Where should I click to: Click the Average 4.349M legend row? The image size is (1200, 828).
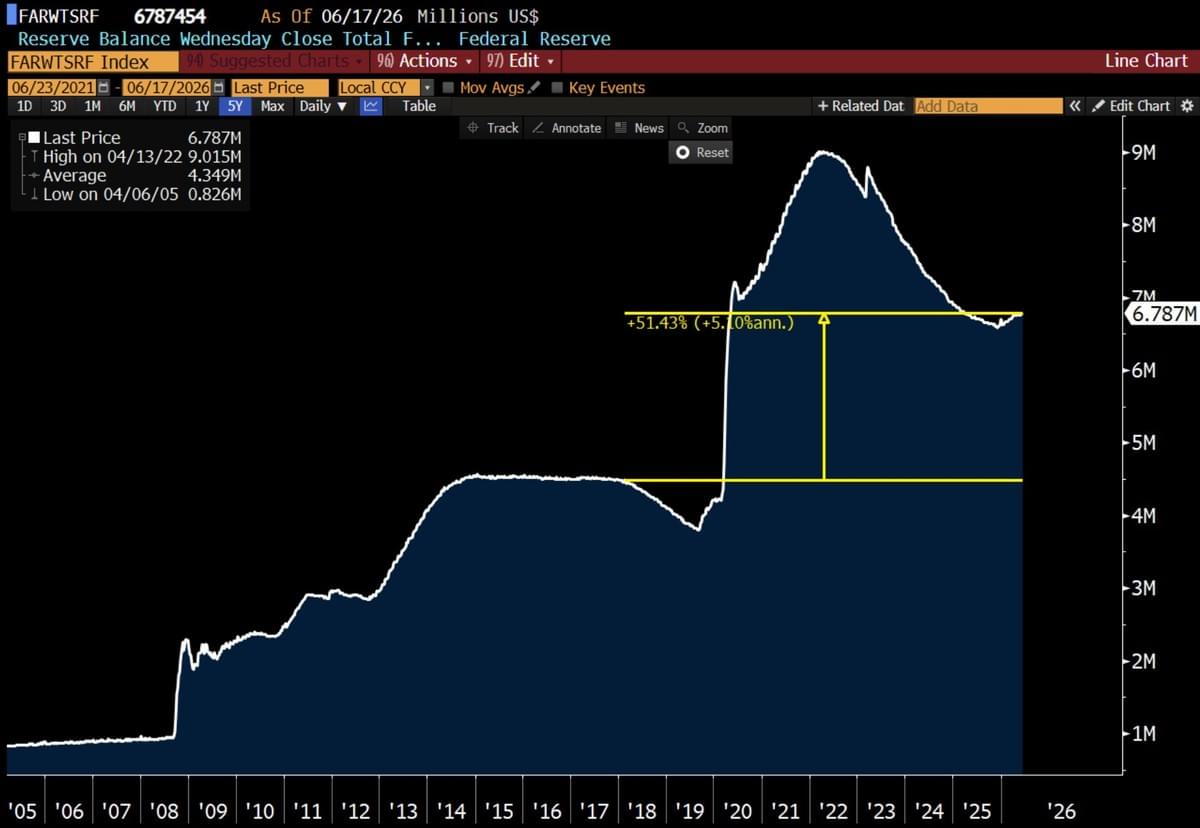tap(135, 176)
